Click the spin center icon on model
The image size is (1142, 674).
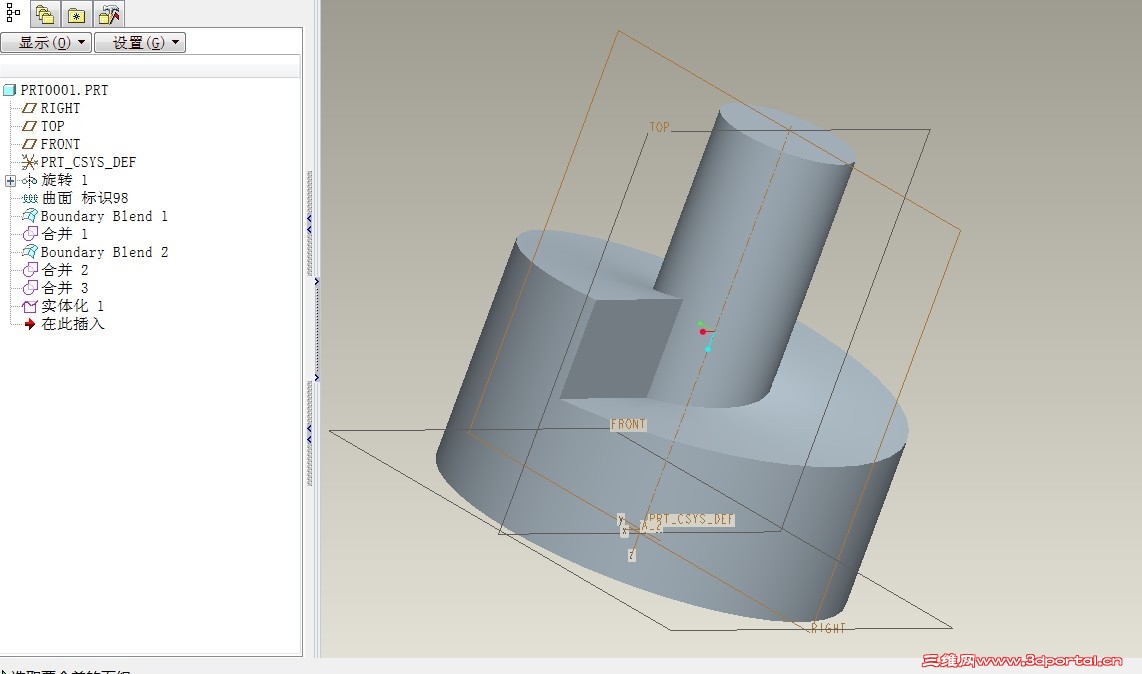tap(705, 335)
